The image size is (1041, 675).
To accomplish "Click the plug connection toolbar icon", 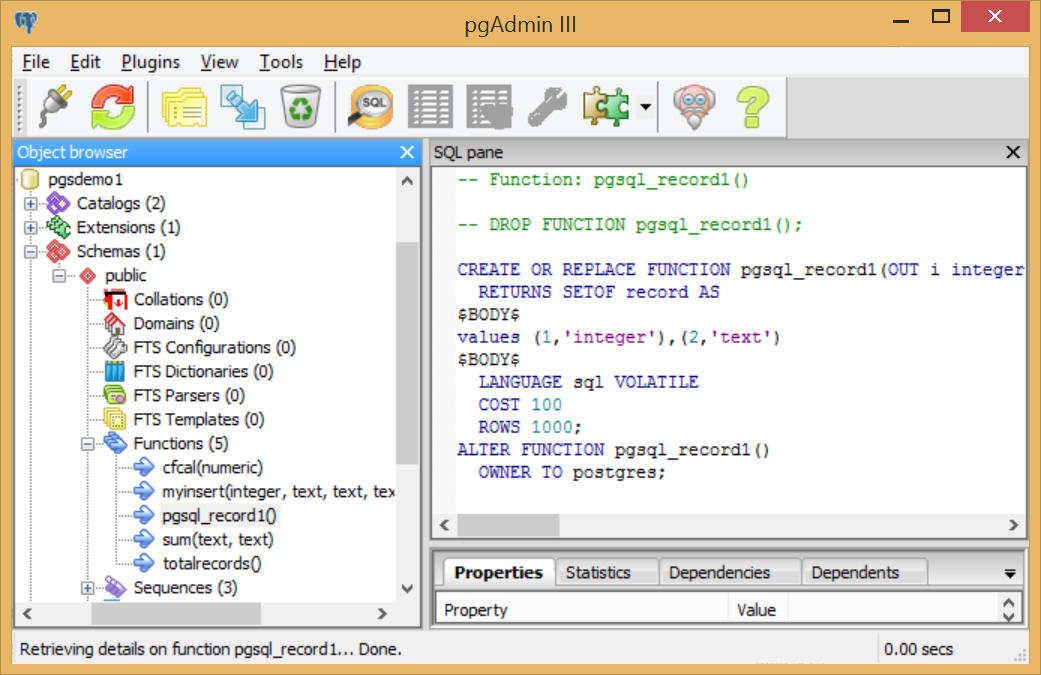I will [56, 106].
